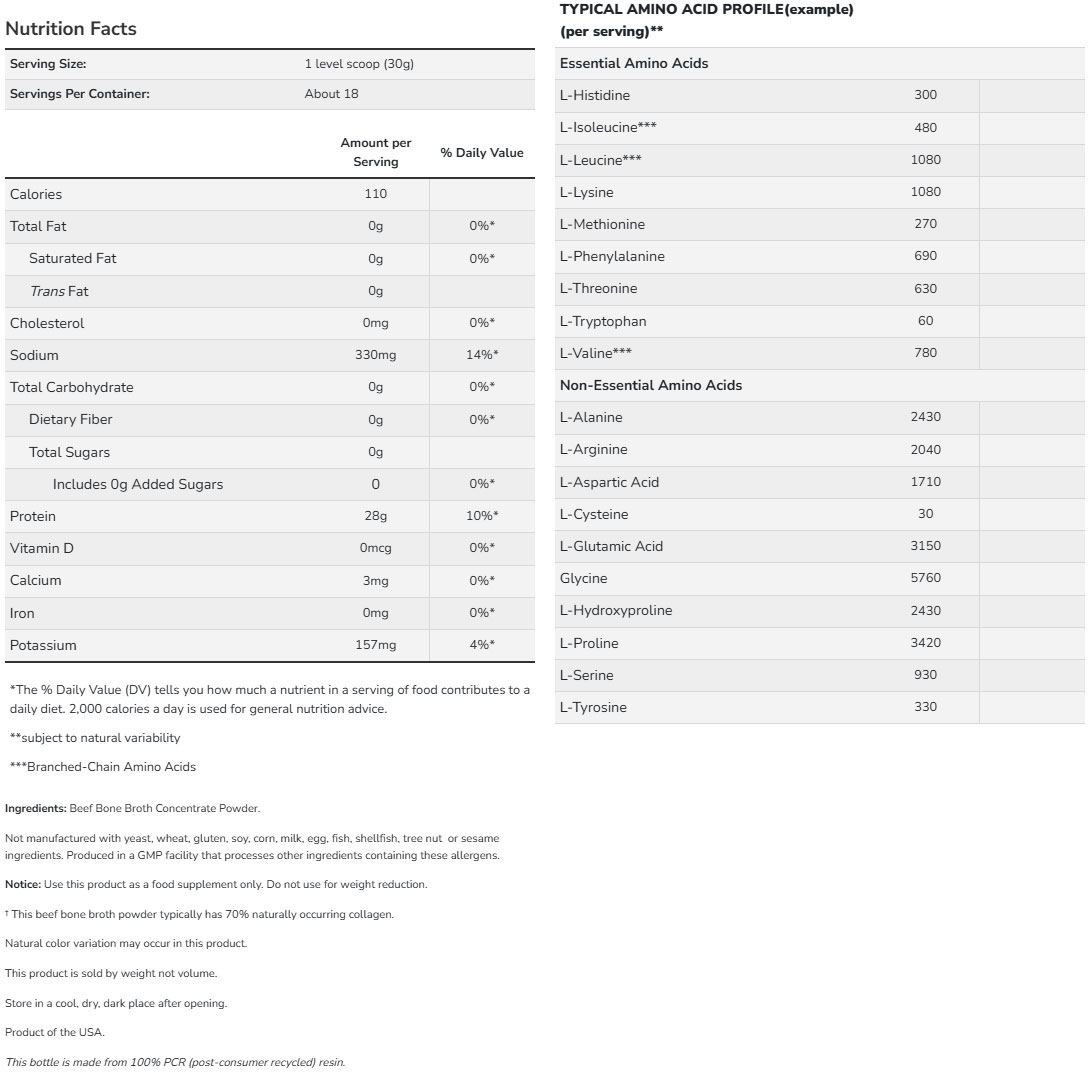Viewport: 1088px width, 1075px height.
Task: Click the Serving Size row label
Action: [x=48, y=64]
